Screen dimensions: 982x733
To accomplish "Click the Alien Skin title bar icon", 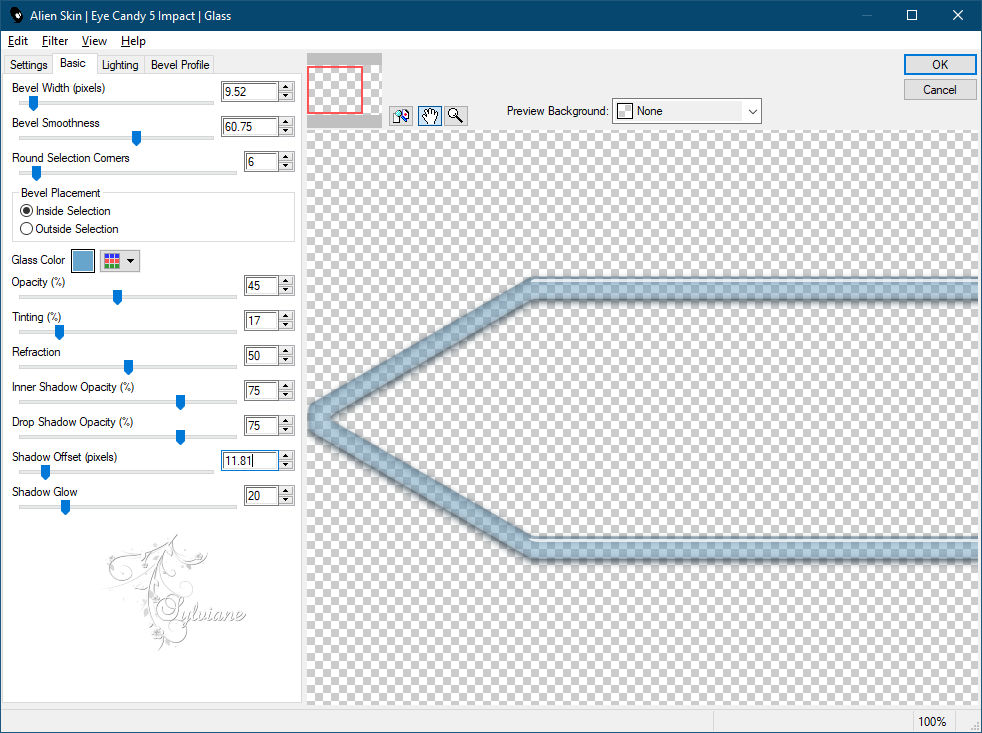I will pyautogui.click(x=17, y=15).
